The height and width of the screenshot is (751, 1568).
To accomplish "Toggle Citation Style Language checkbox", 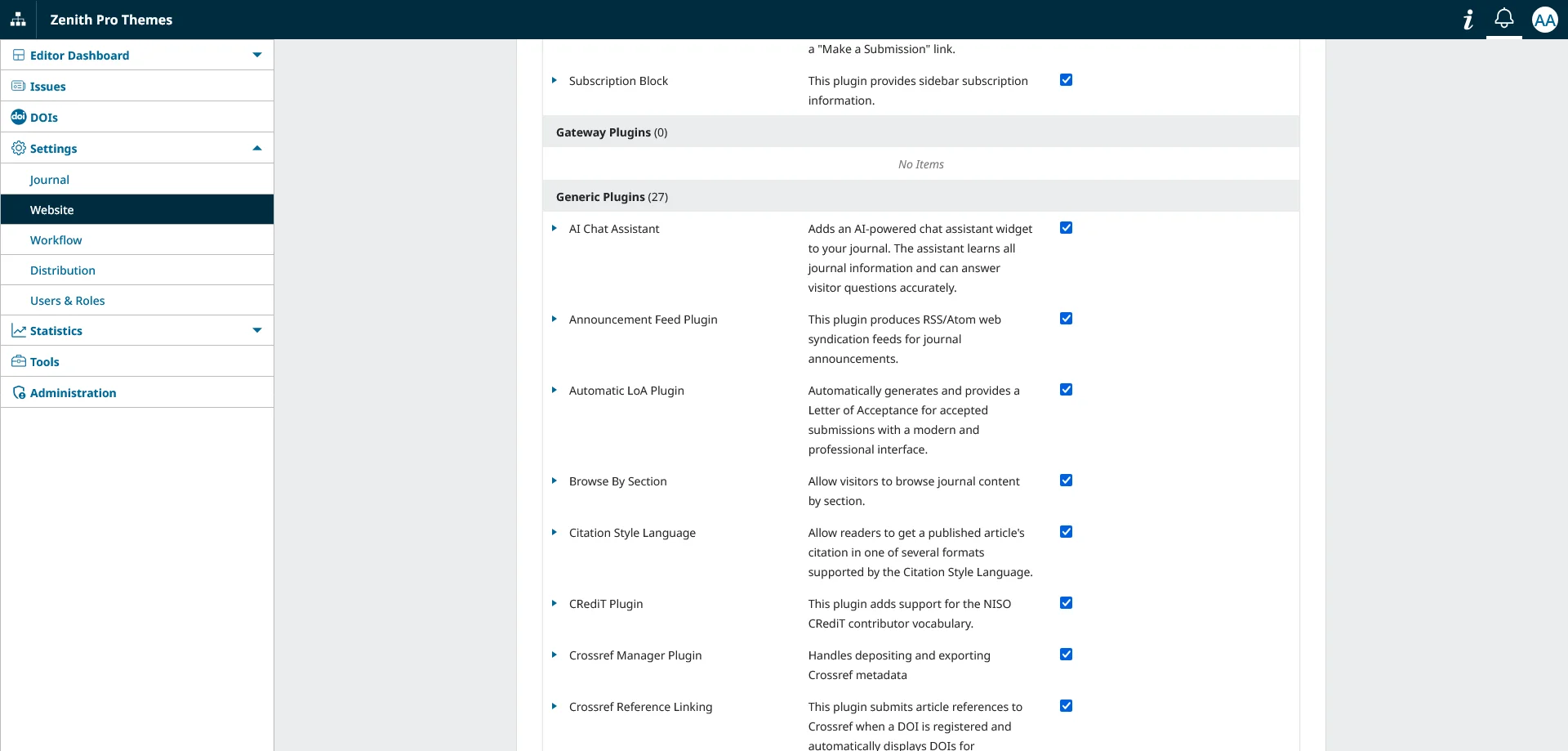I will (1066, 532).
